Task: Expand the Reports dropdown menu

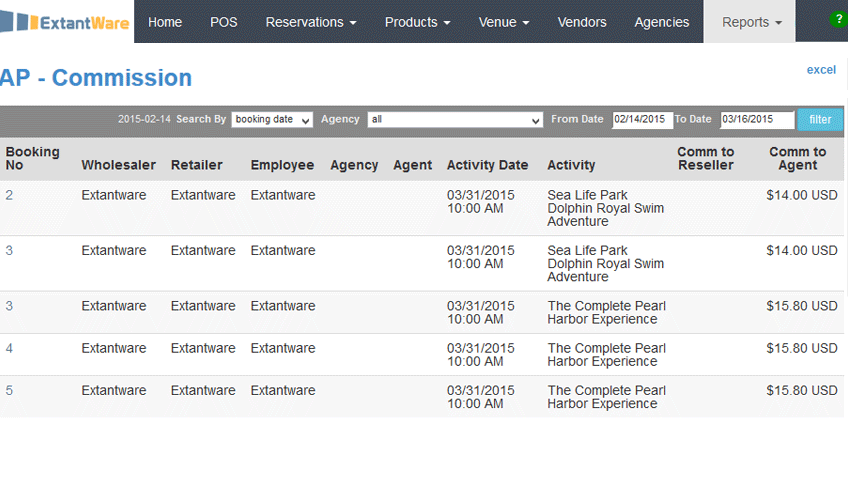Action: [x=750, y=22]
